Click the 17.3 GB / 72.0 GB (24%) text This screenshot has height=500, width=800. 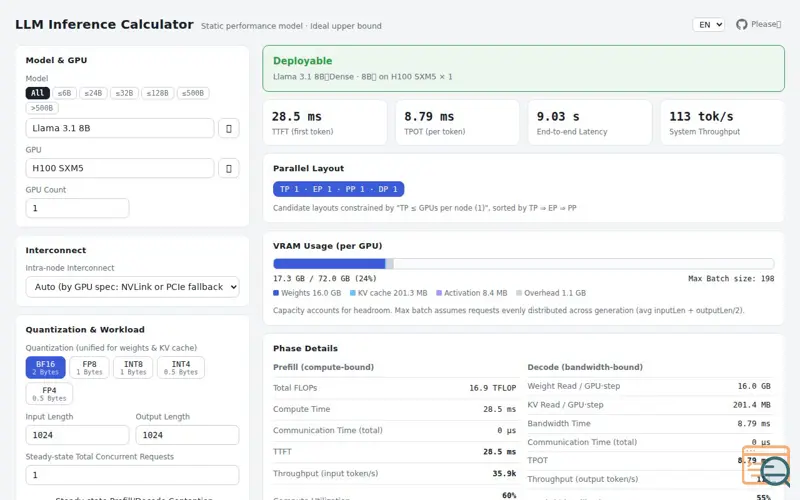pyautogui.click(x=324, y=279)
